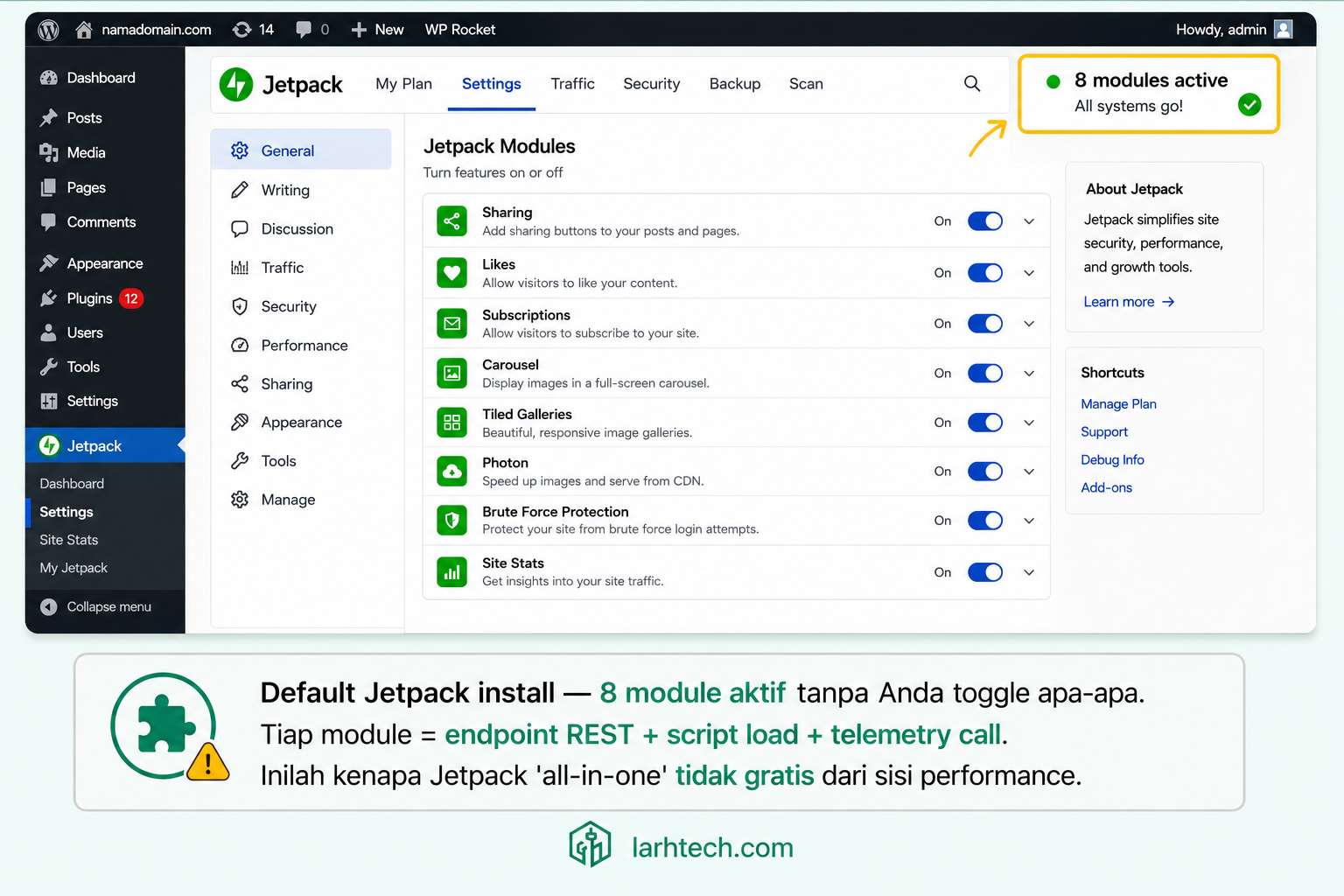This screenshot has width=1344, height=896.
Task: Open WP Rocket in admin bar
Action: point(459,30)
